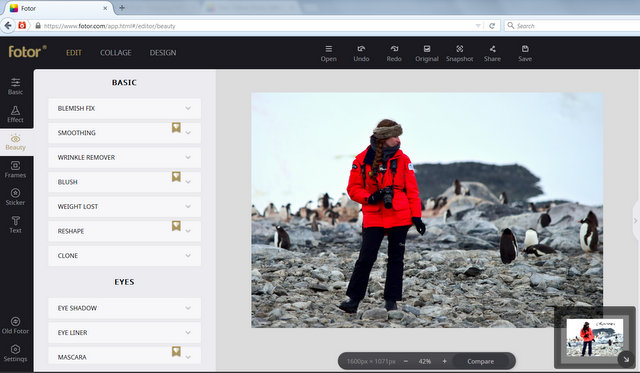Expand the Smoothing option
Screen dimensions: 640x373
124,133
